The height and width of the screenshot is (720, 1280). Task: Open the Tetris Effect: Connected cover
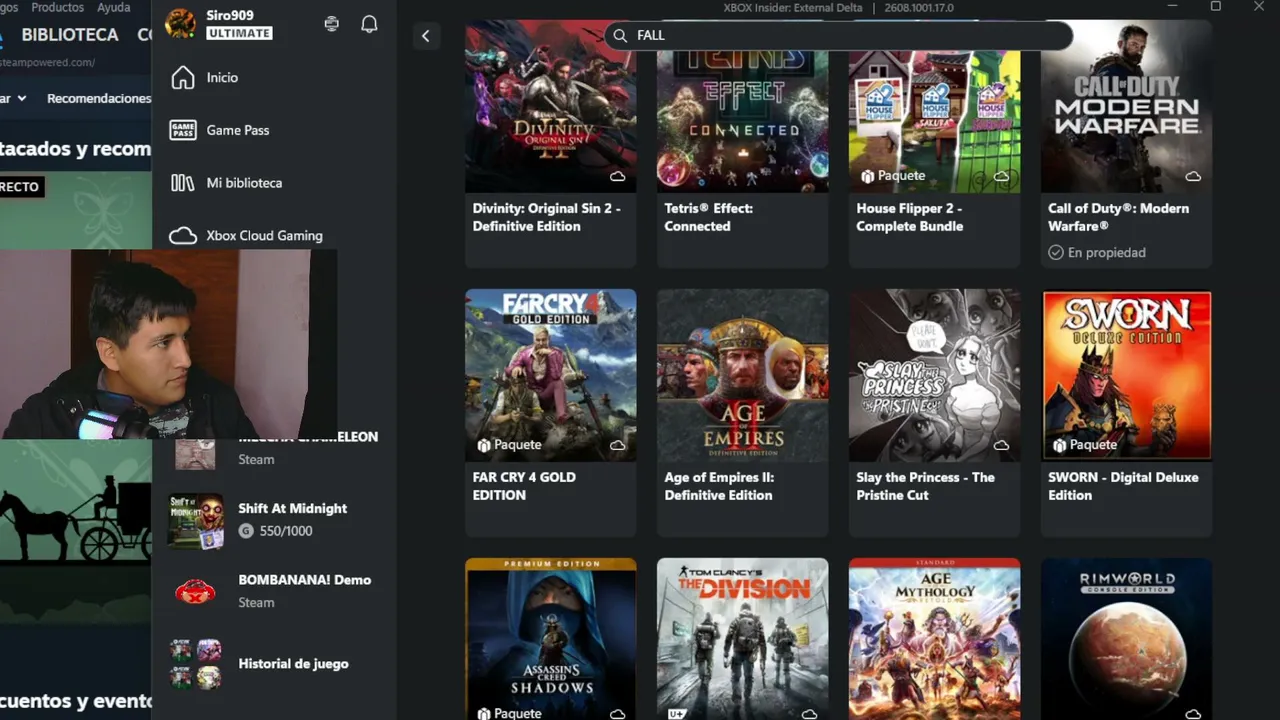tap(742, 107)
